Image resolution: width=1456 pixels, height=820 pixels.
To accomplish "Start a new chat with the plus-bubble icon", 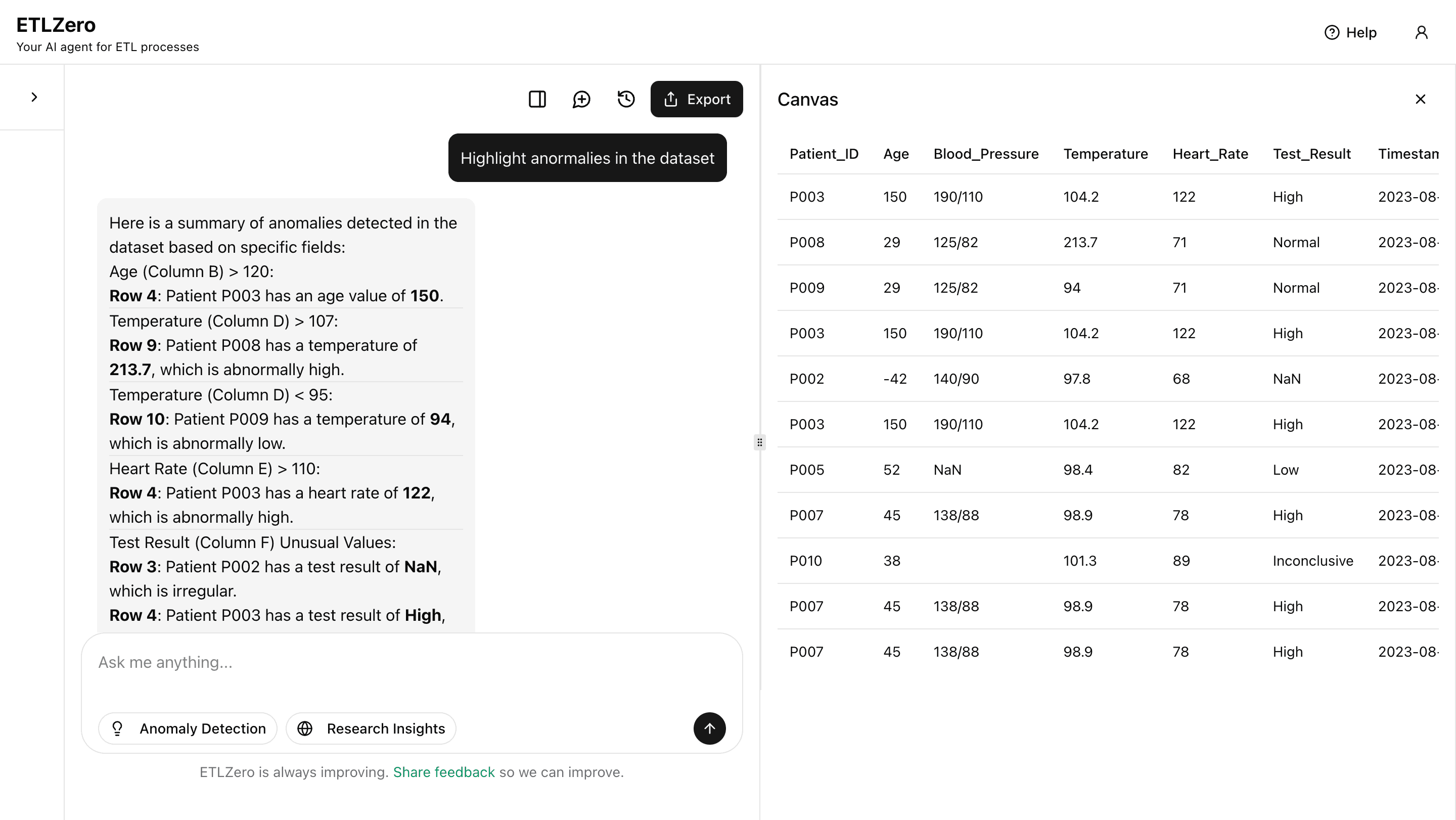I will point(581,99).
